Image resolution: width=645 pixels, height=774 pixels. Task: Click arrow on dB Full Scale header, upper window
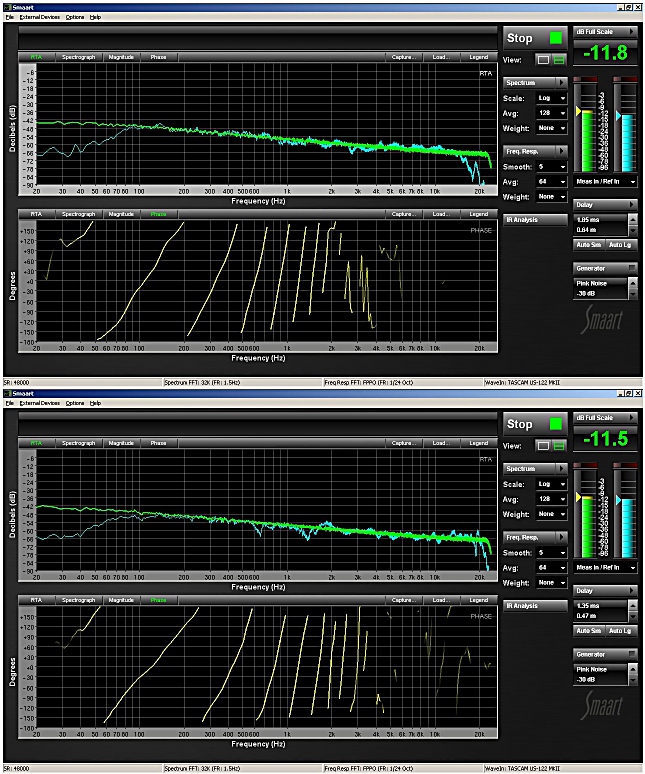(631, 32)
